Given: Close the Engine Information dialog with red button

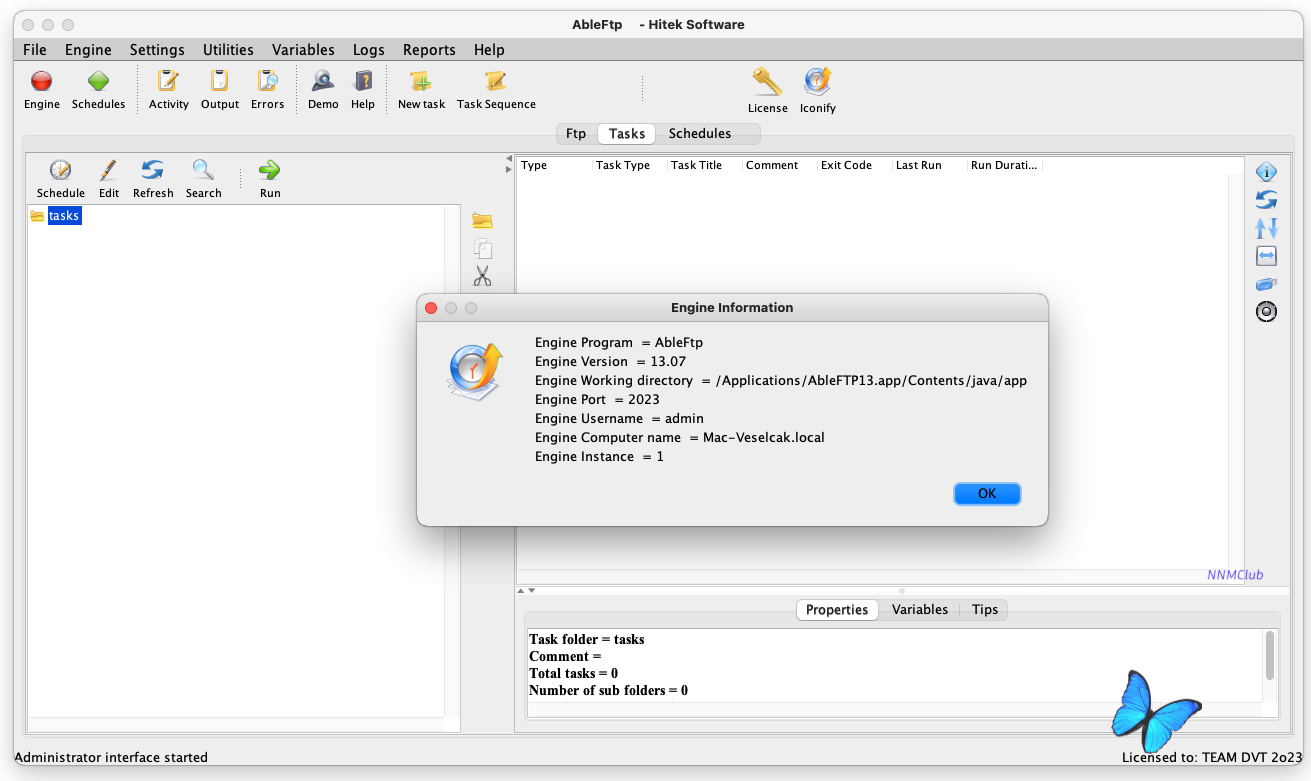Looking at the screenshot, I should (x=431, y=308).
